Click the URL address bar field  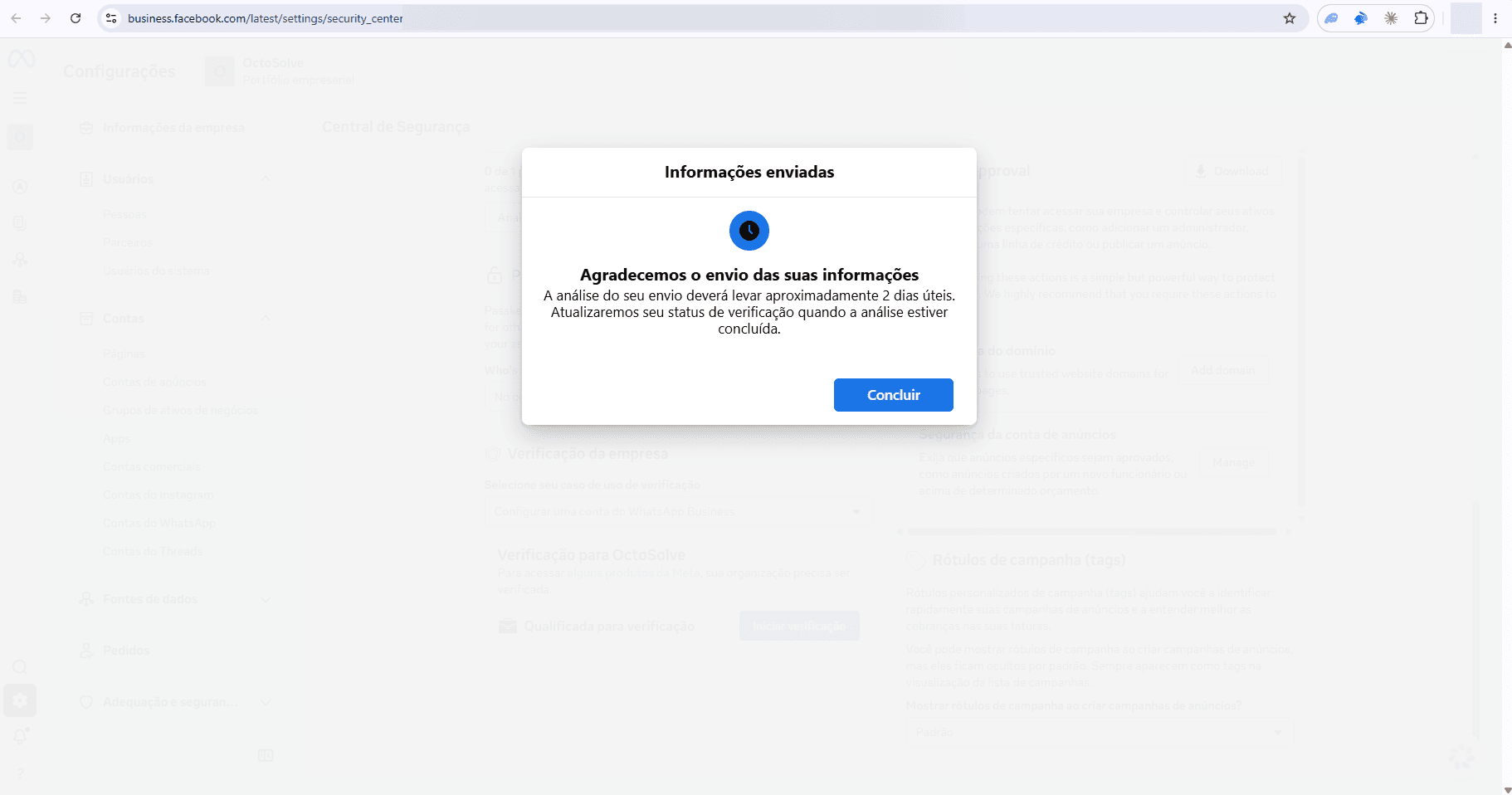697,18
